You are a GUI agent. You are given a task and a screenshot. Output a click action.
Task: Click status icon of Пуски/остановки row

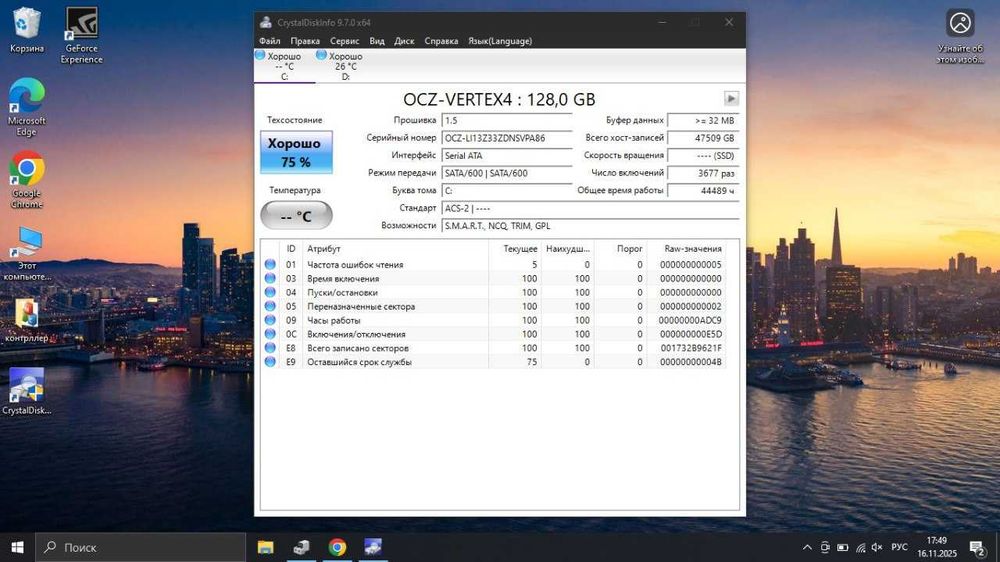tap(270, 292)
